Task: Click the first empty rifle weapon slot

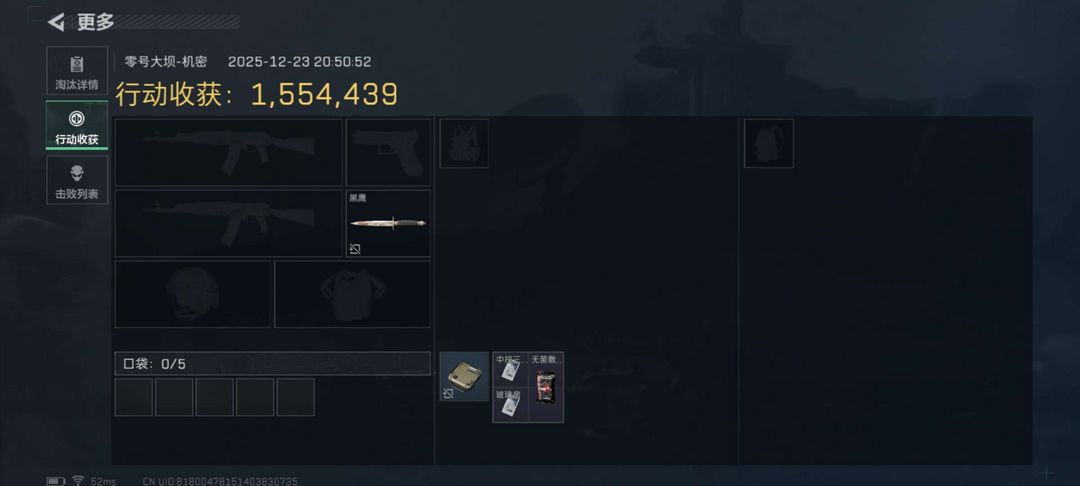Action: pos(229,152)
